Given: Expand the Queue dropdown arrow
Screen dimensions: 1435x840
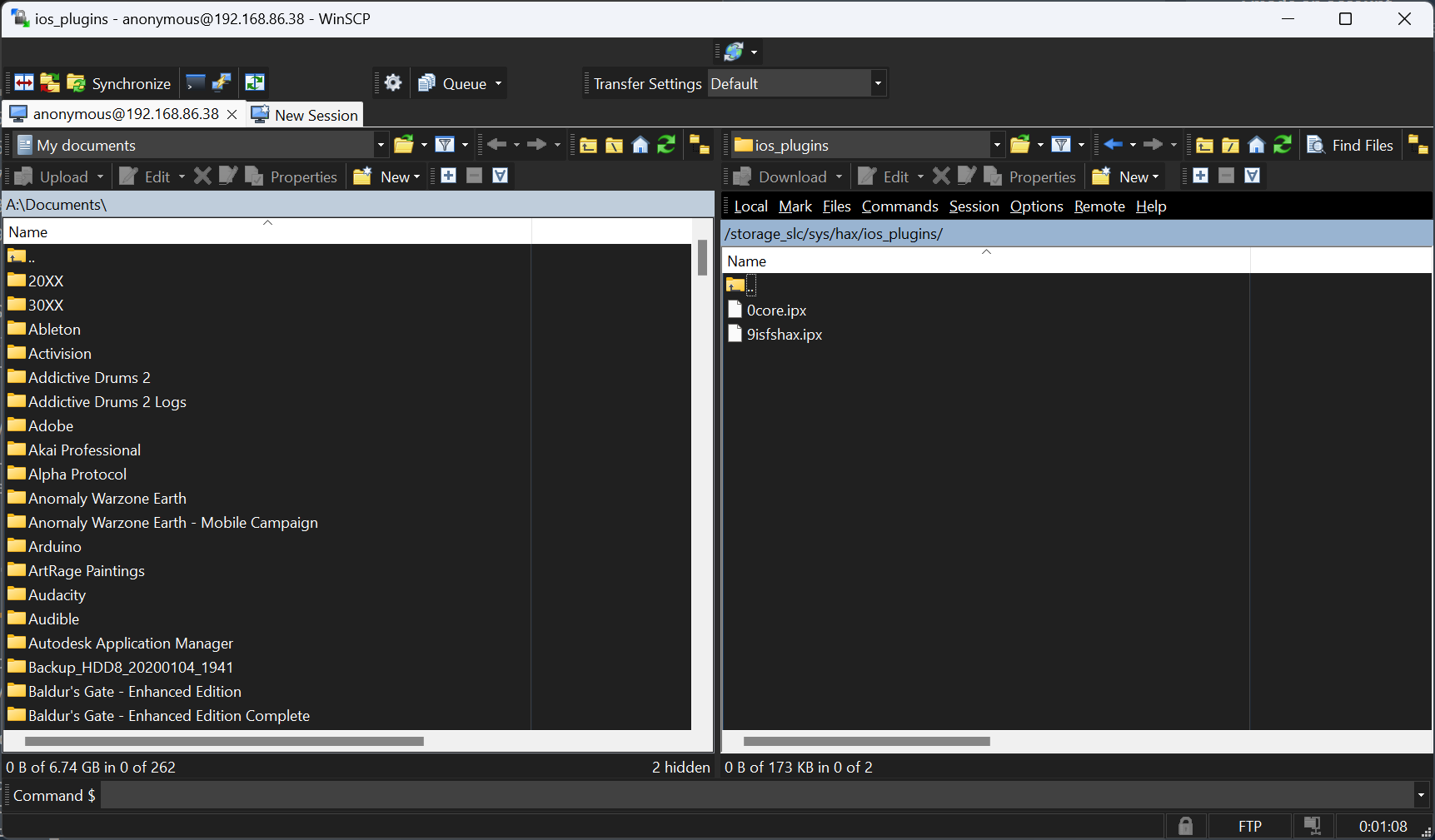Looking at the screenshot, I should [x=499, y=83].
